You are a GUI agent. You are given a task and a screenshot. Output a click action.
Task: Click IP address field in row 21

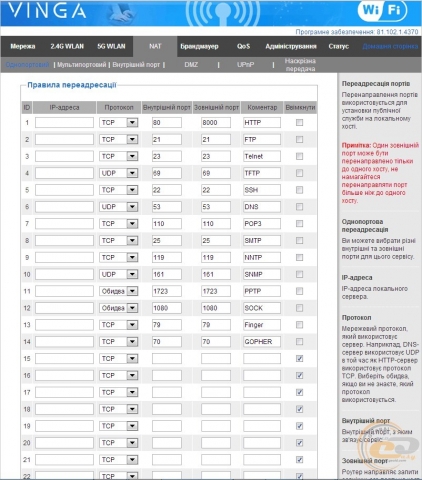64,460
